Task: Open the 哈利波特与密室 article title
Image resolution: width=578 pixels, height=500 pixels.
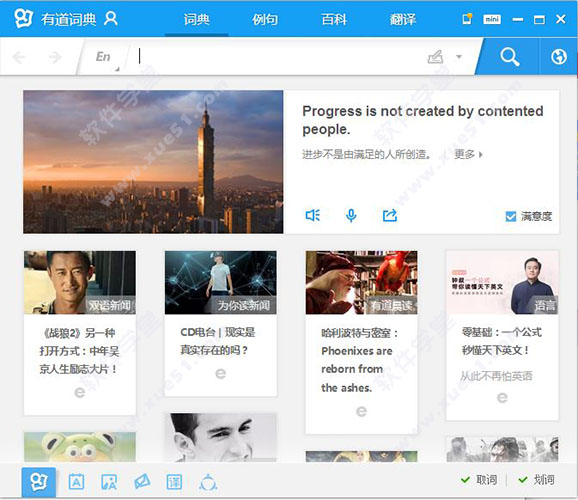Action: (x=359, y=360)
